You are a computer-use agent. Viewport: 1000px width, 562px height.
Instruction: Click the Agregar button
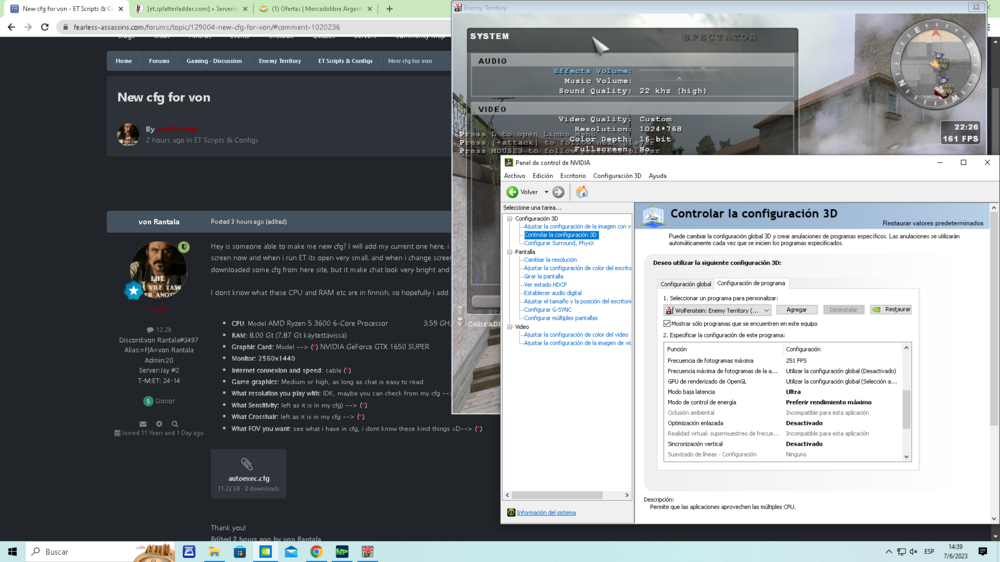point(796,309)
